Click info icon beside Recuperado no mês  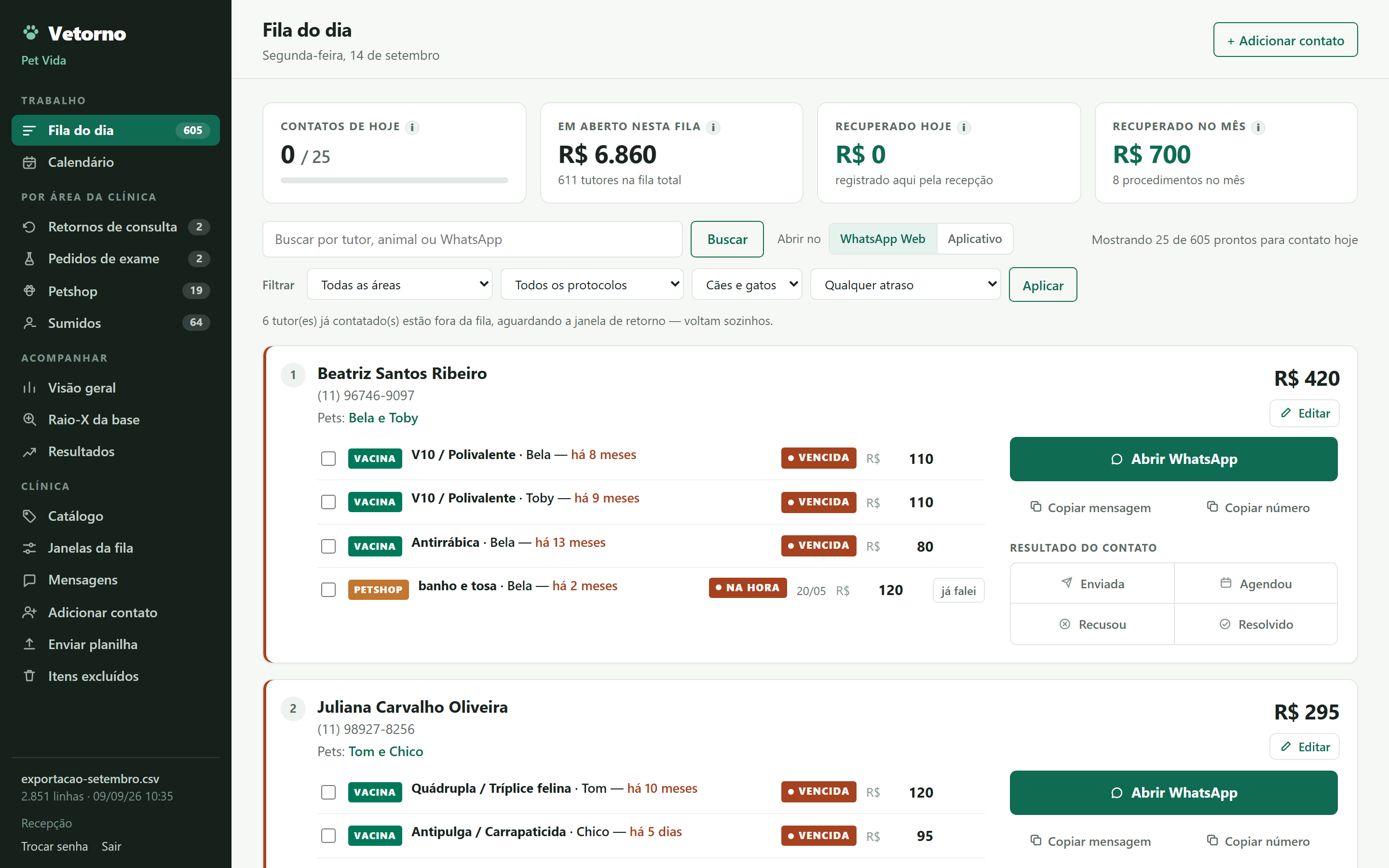pyautogui.click(x=1257, y=127)
